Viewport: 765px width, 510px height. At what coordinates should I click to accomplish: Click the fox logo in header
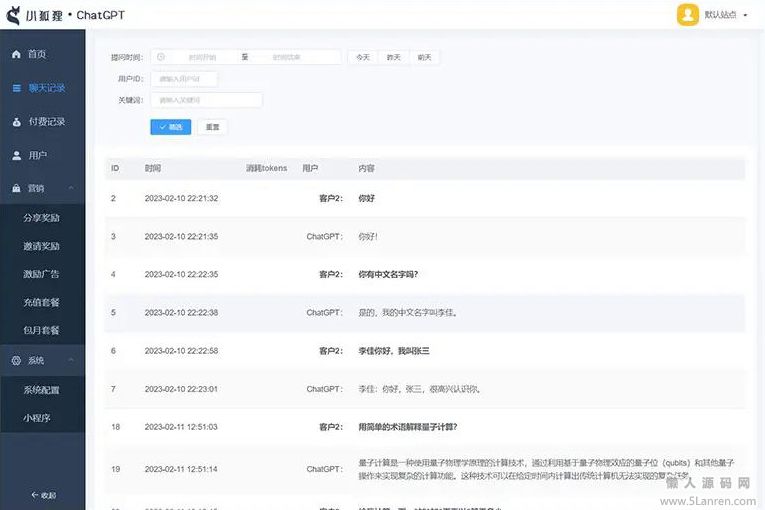(15, 16)
